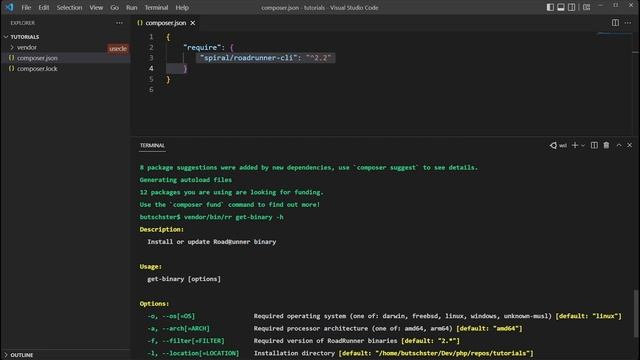Split the terminal panel

coord(594,145)
